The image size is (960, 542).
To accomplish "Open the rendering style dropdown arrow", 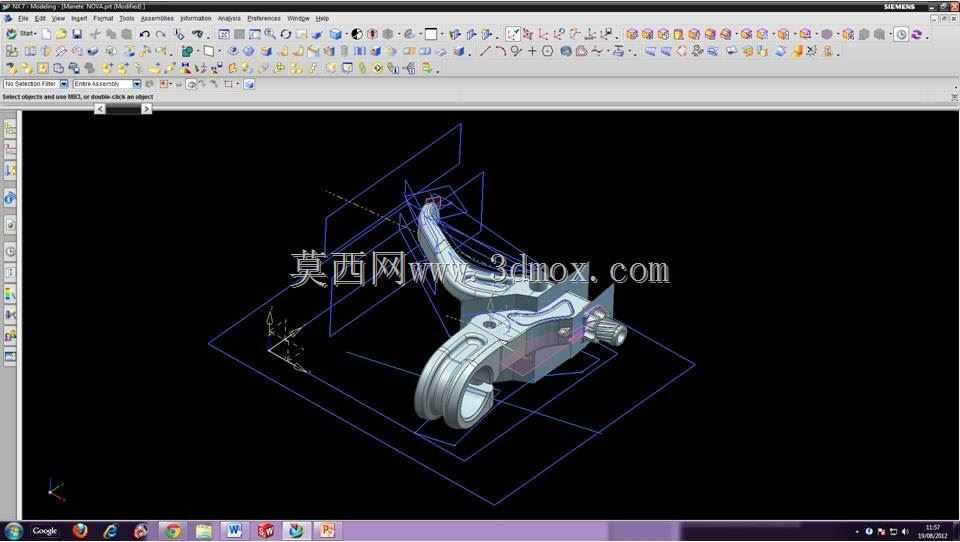I will pos(347,34).
